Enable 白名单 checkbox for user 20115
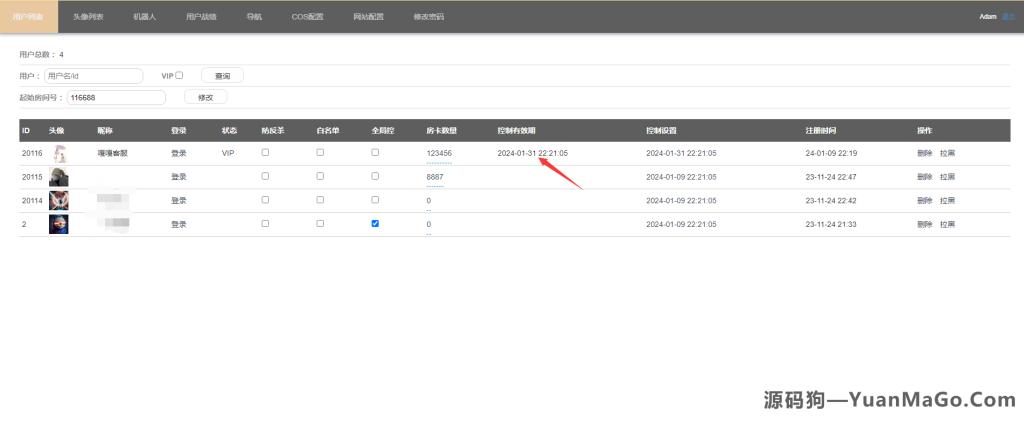The width and height of the screenshot is (1024, 421). coord(320,176)
